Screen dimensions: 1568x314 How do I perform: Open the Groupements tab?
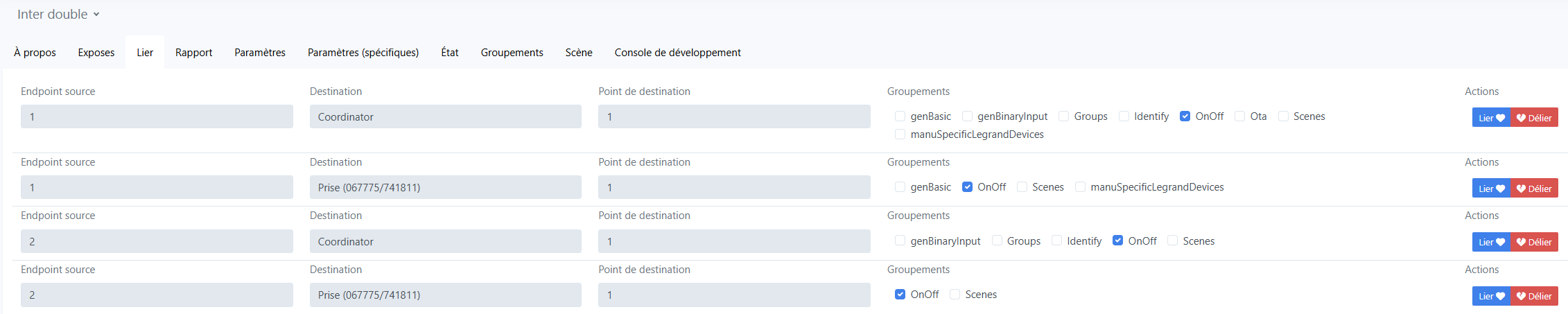pyautogui.click(x=512, y=53)
